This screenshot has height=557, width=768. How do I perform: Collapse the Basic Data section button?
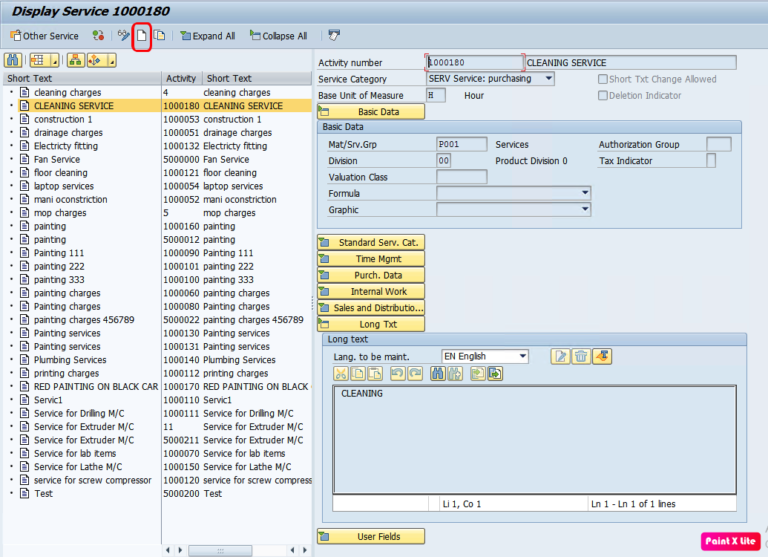pos(371,112)
